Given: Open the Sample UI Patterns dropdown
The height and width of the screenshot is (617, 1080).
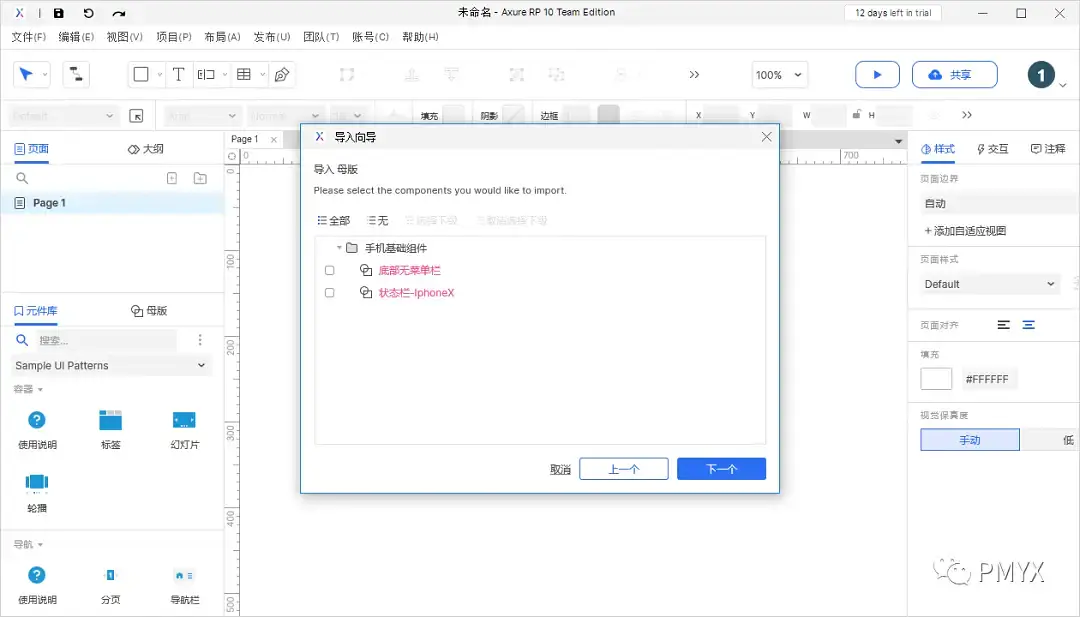Looking at the screenshot, I should tap(110, 365).
